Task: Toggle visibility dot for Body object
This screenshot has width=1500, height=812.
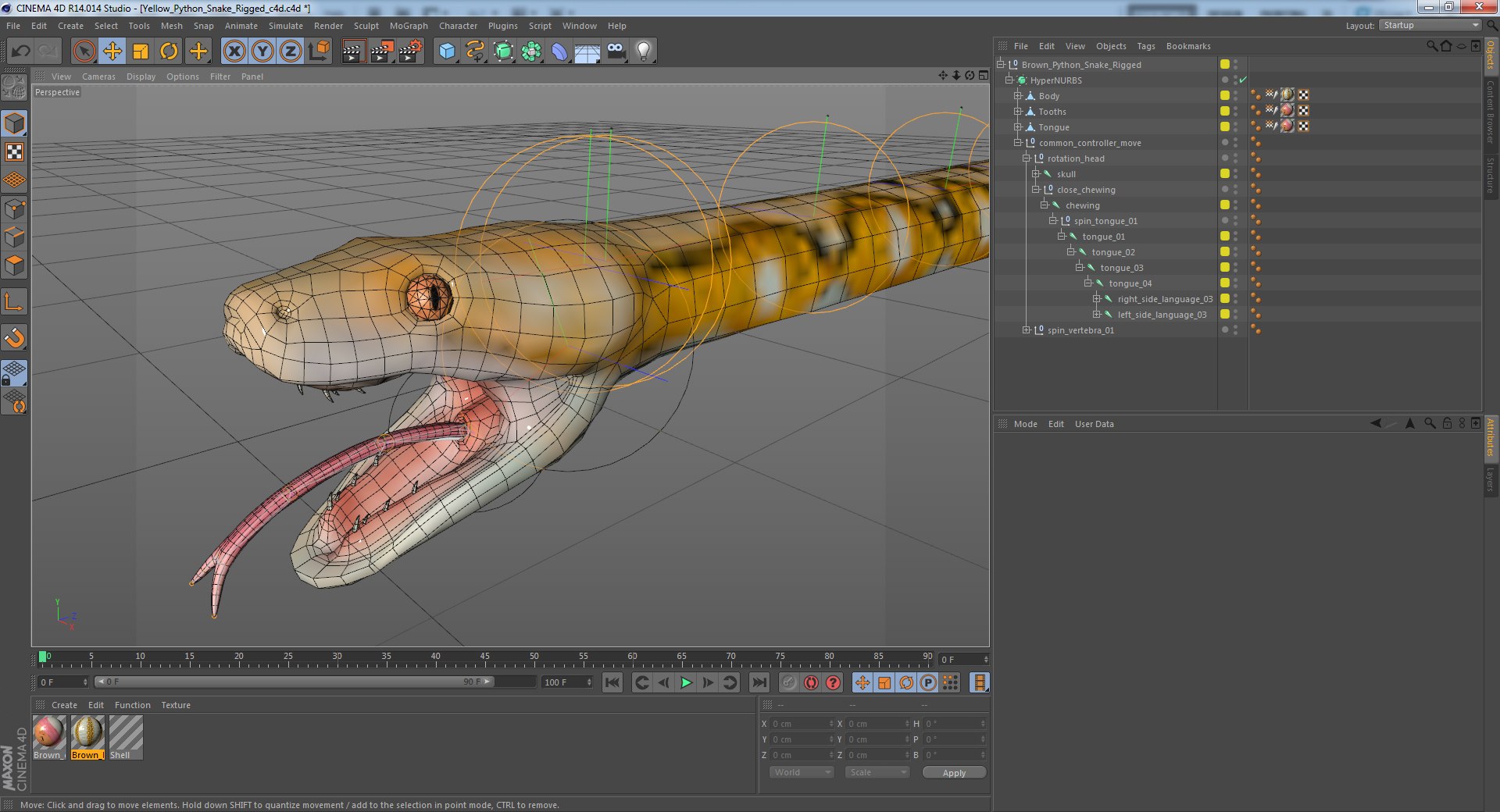Action: (x=1236, y=96)
